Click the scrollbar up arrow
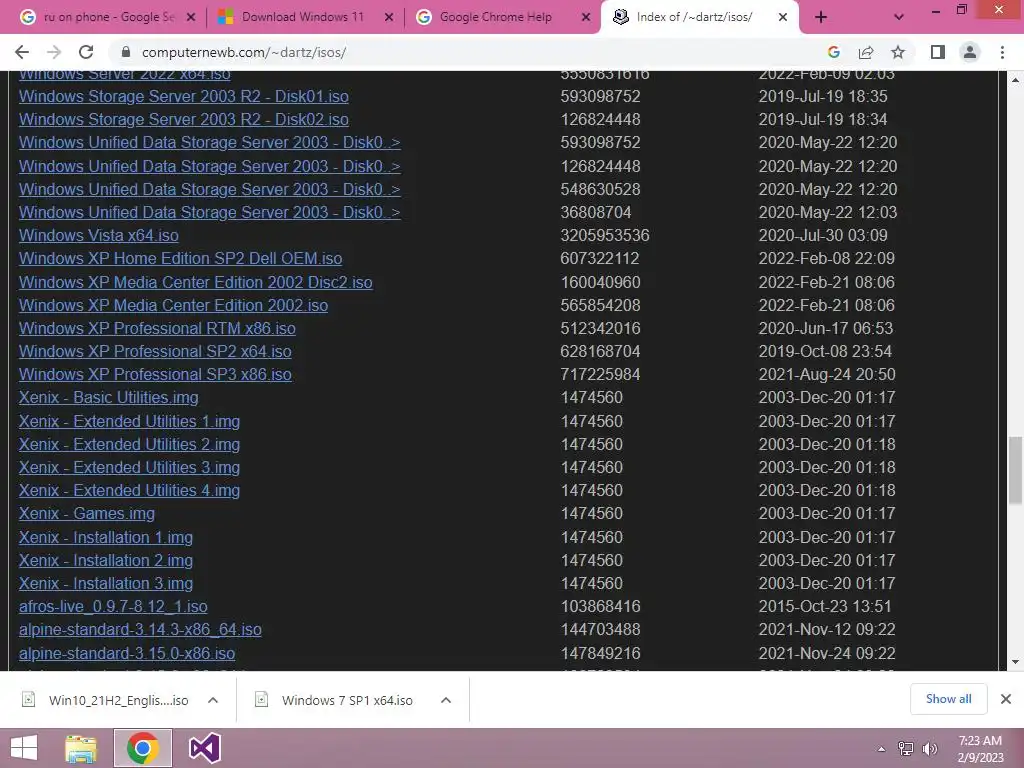This screenshot has height=768, width=1024. click(x=1015, y=80)
